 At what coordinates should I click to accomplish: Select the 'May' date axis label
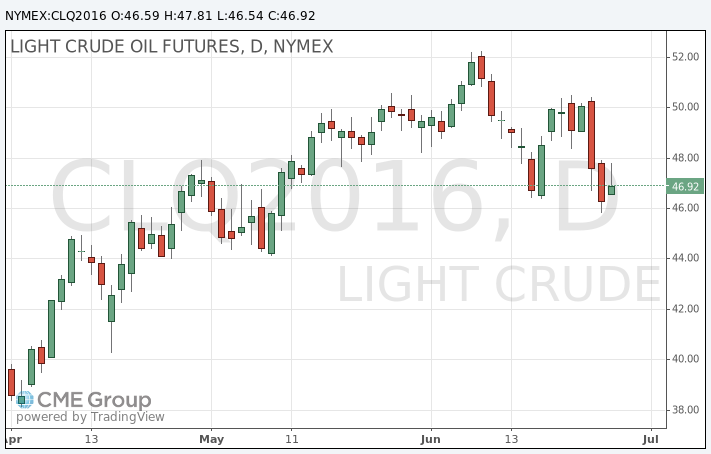[x=212, y=439]
